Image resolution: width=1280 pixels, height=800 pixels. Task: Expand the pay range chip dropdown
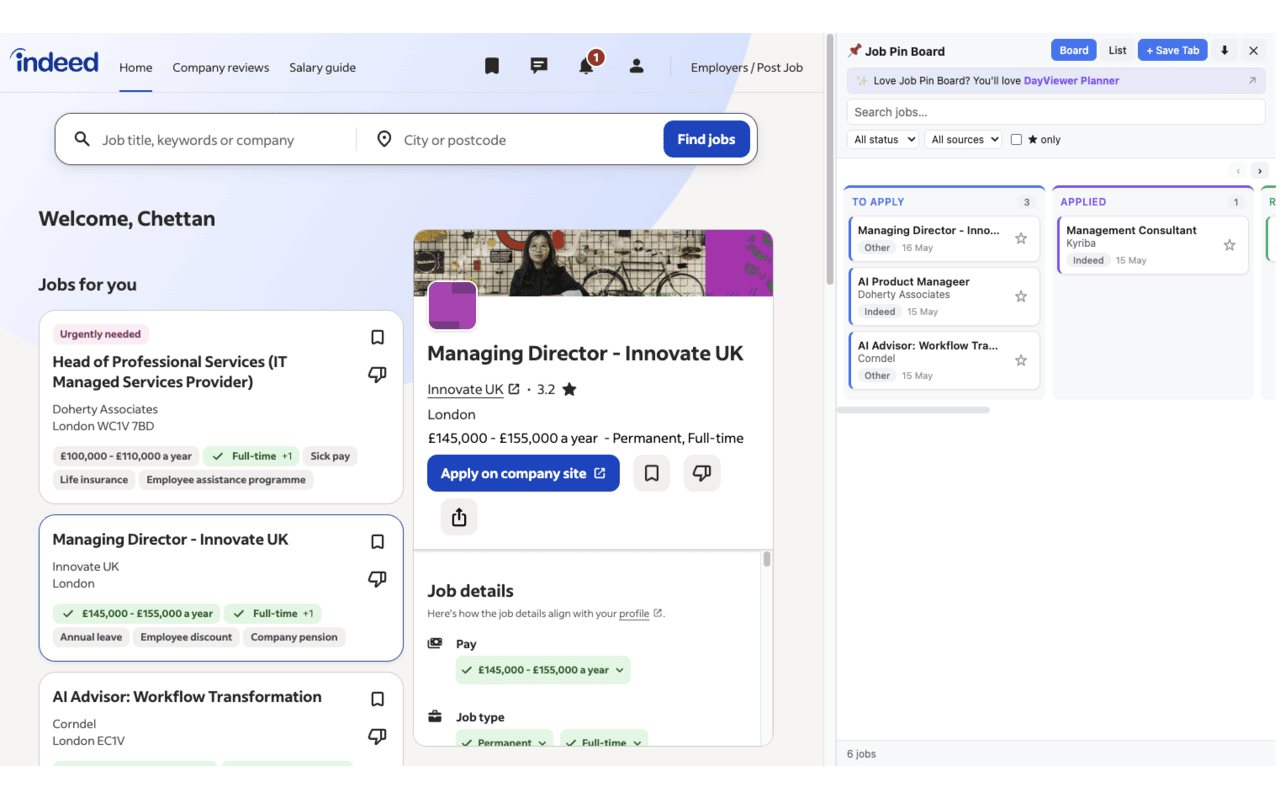pos(543,670)
